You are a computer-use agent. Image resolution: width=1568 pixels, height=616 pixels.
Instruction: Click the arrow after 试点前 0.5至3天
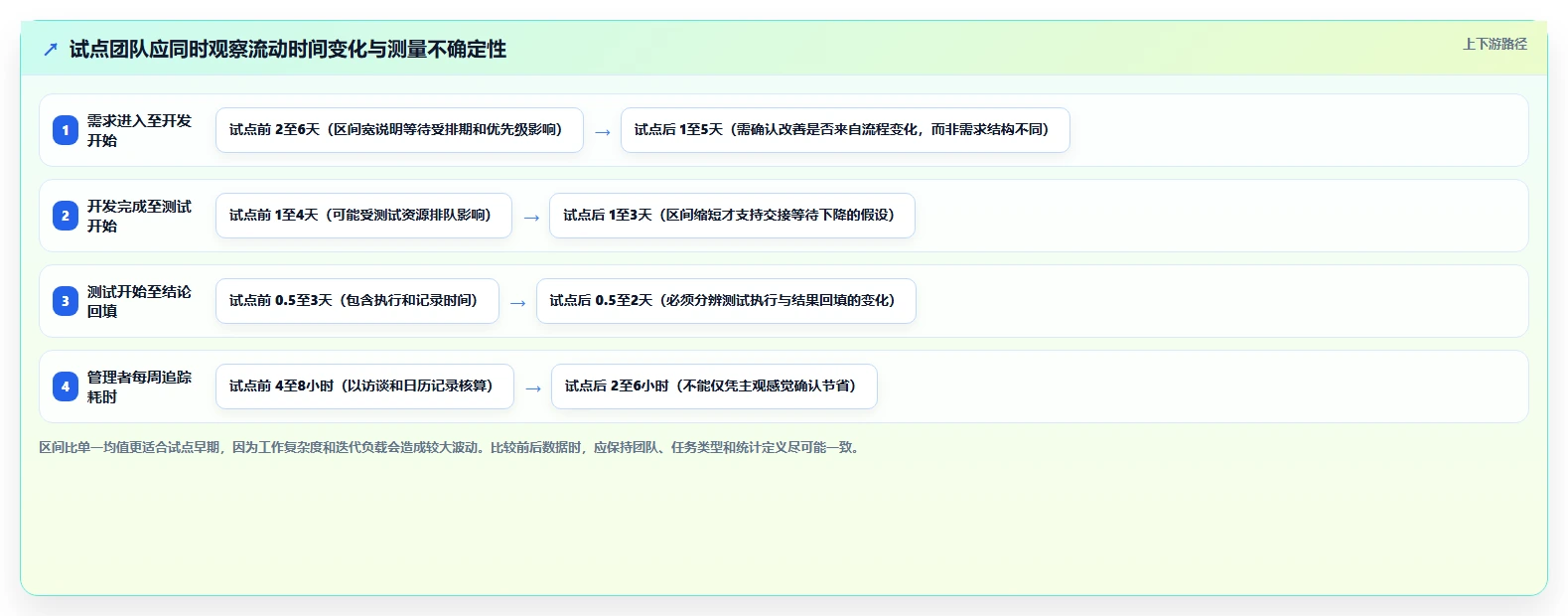518,302
